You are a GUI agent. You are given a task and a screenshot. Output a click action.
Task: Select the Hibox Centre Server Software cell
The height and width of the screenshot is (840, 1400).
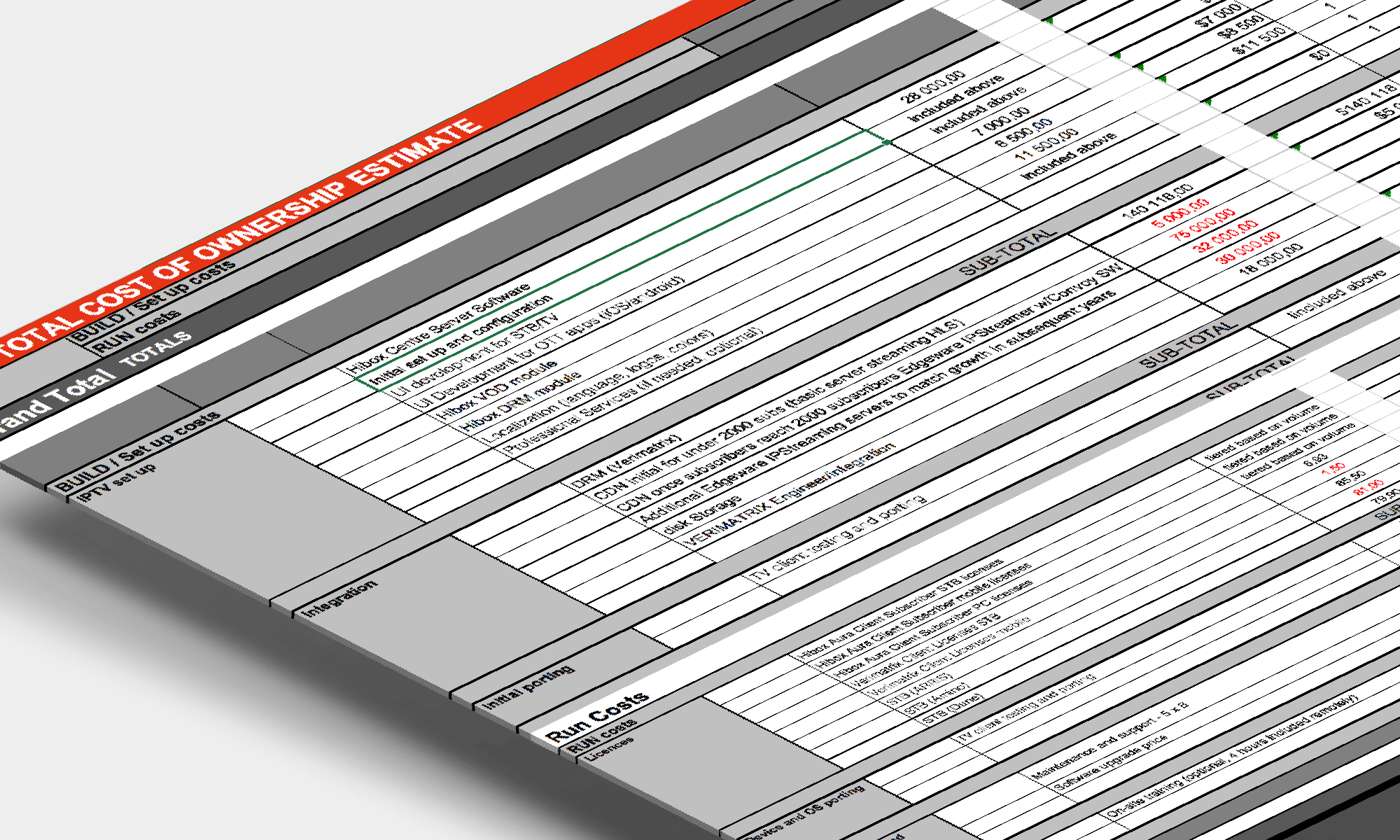440,327
